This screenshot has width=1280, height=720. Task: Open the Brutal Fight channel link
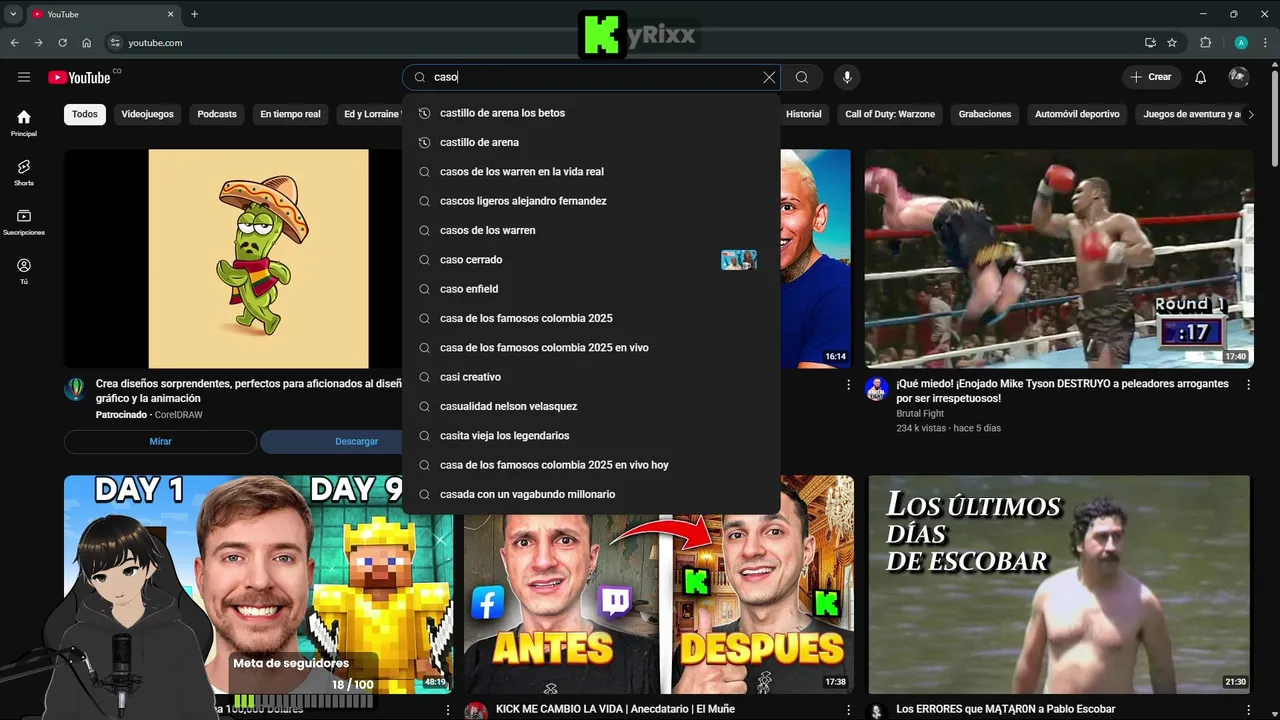920,413
